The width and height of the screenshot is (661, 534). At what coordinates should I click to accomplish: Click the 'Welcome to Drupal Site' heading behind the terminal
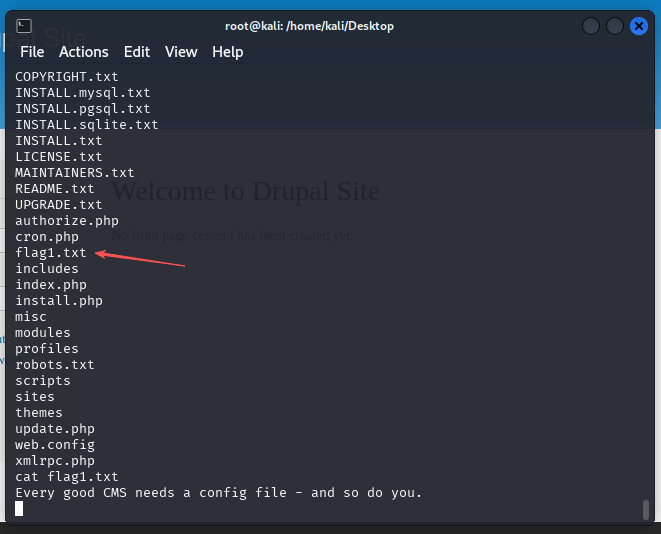point(246,189)
